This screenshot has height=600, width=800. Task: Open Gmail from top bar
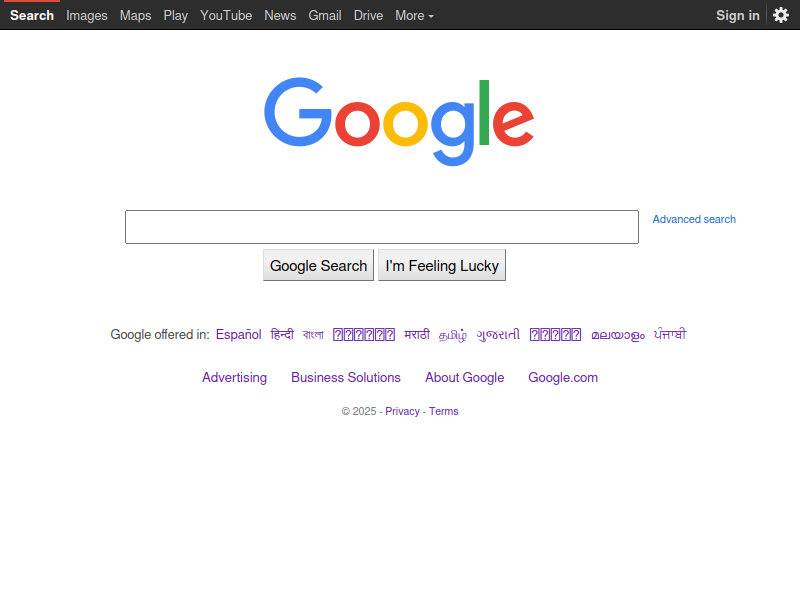pyautogui.click(x=324, y=16)
